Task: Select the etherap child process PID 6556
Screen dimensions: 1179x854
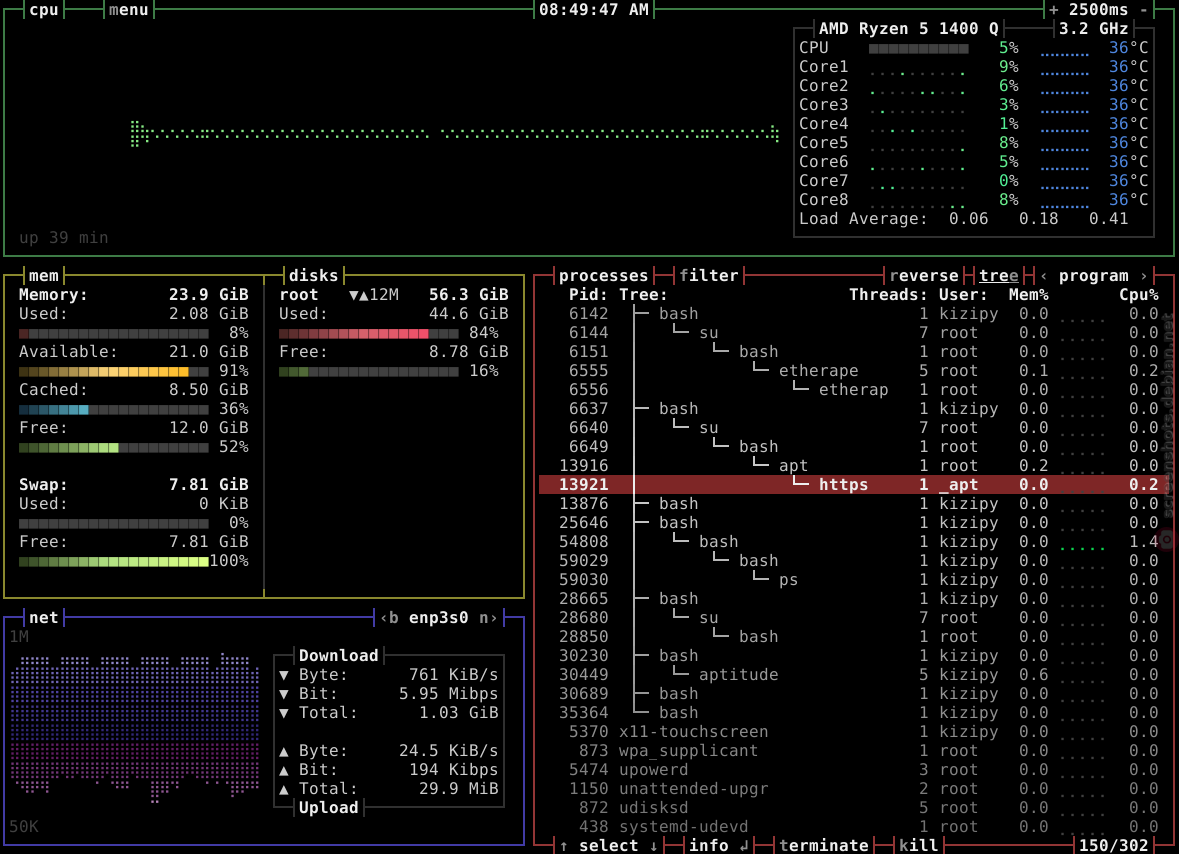Action: (849, 390)
